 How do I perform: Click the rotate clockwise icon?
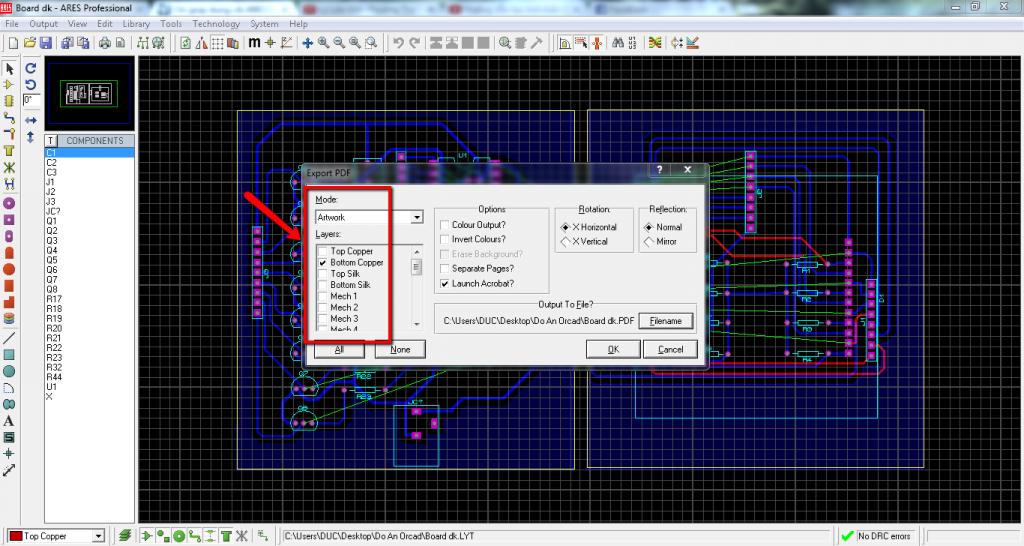click(31, 69)
